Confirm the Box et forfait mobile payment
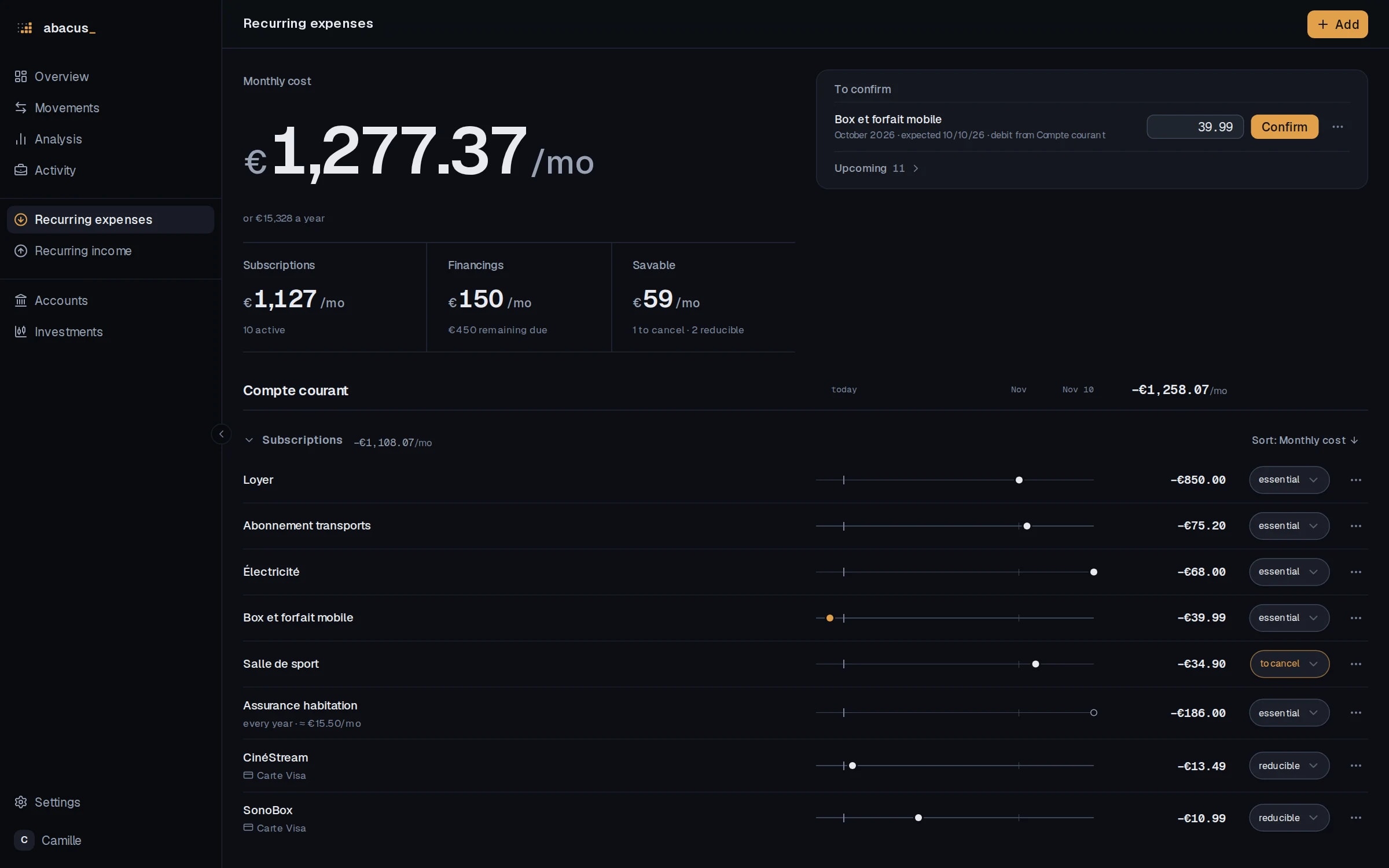The height and width of the screenshot is (868, 1389). pyautogui.click(x=1284, y=127)
